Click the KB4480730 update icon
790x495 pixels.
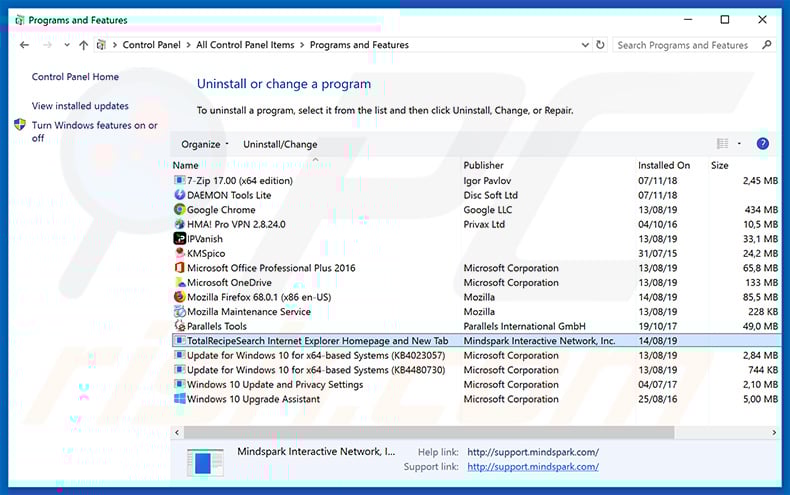pos(179,370)
